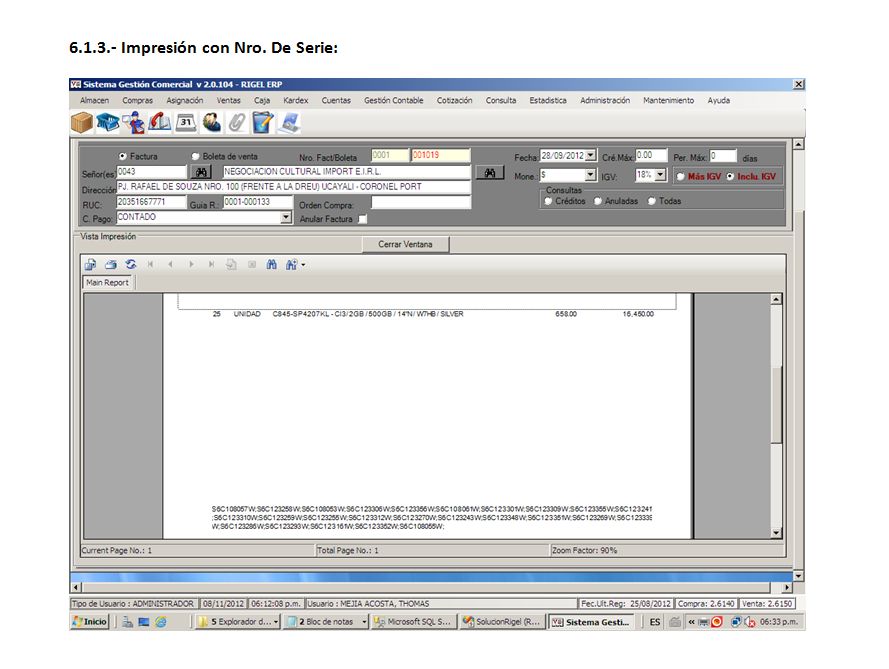Check the Anular Factura checkbox
This screenshot has width=889, height=669.
363,219
